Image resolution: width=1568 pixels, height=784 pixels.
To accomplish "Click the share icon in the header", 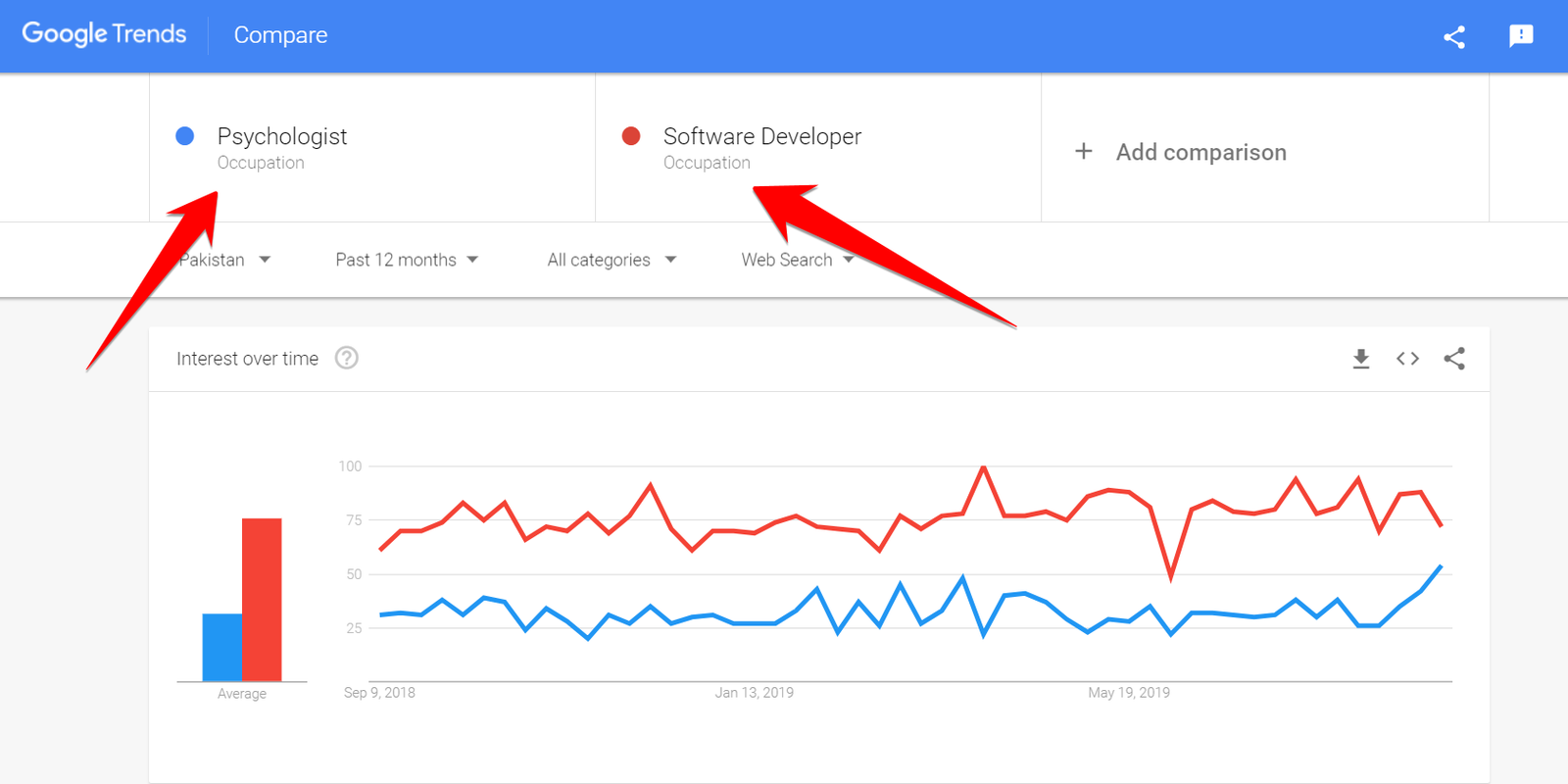I will pos(1454,37).
